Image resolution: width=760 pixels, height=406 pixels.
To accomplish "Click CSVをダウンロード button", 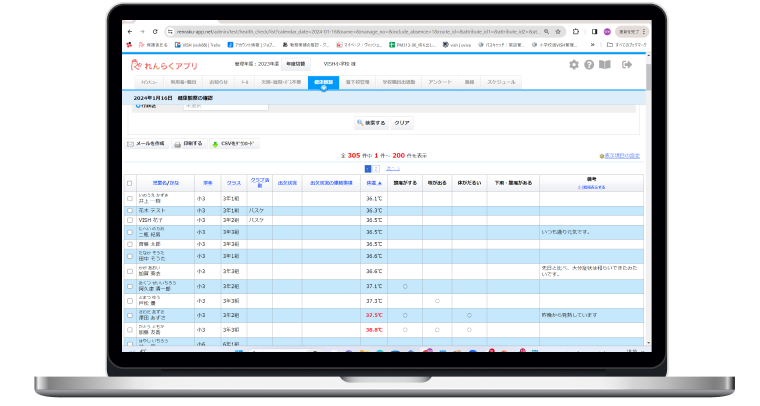I will click(x=234, y=144).
